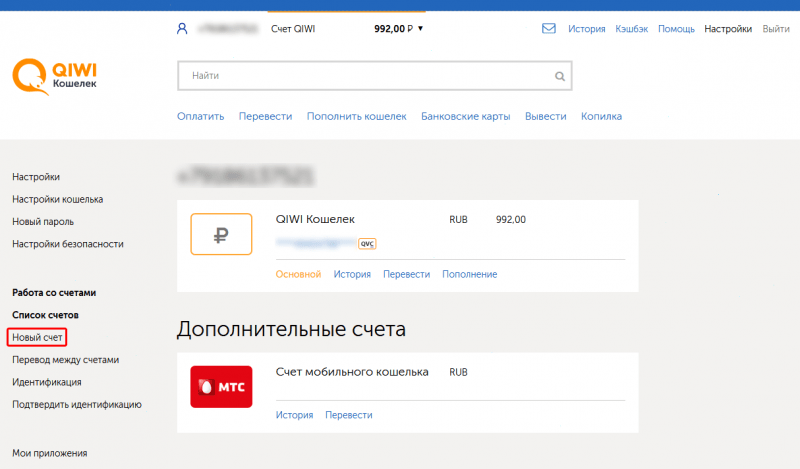Select Настройки in left sidebar
The image size is (800, 469).
tap(36, 177)
